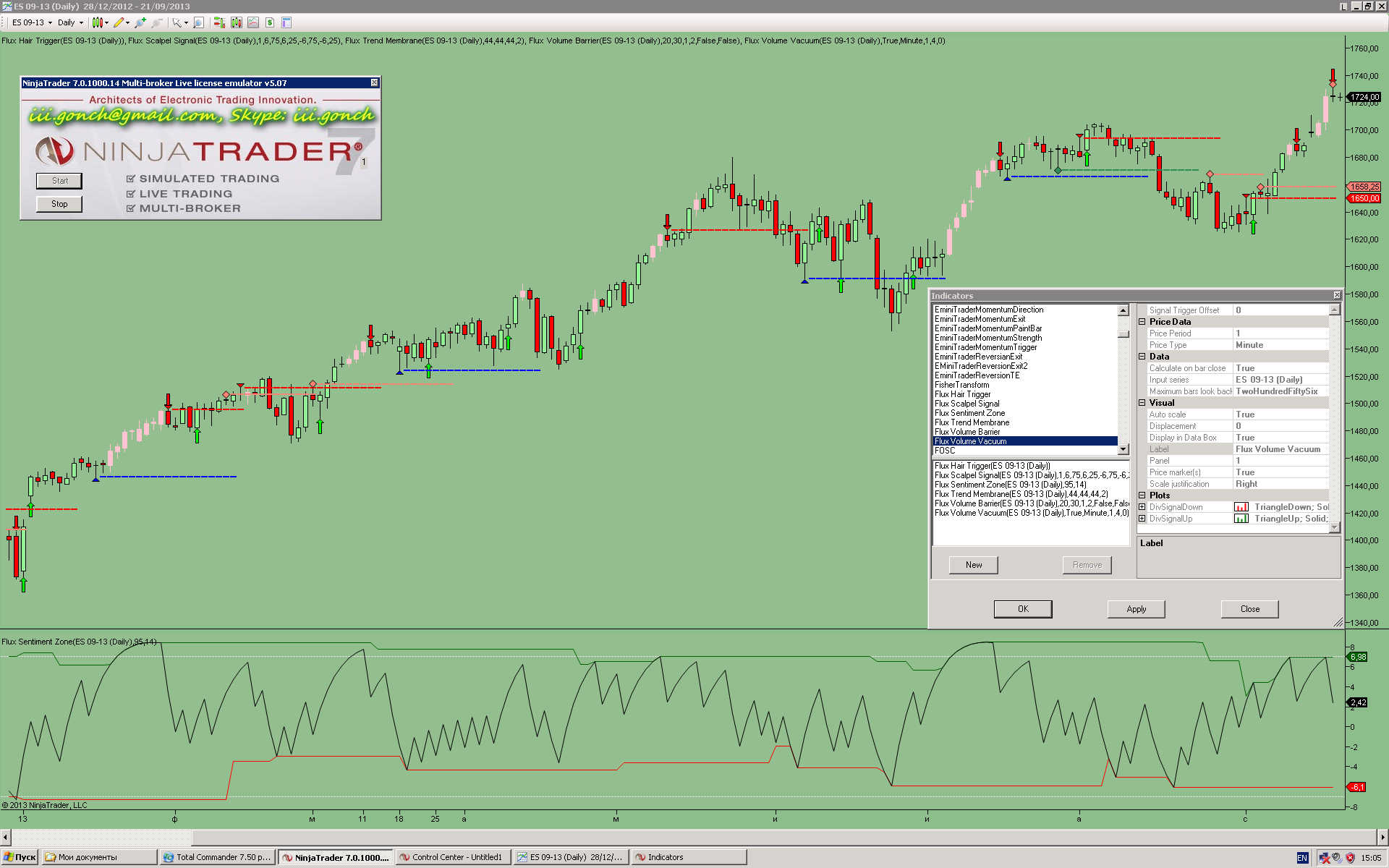Click the DivSignalUp green color swatch
Screen dimensions: 1389x868
tap(1241, 519)
